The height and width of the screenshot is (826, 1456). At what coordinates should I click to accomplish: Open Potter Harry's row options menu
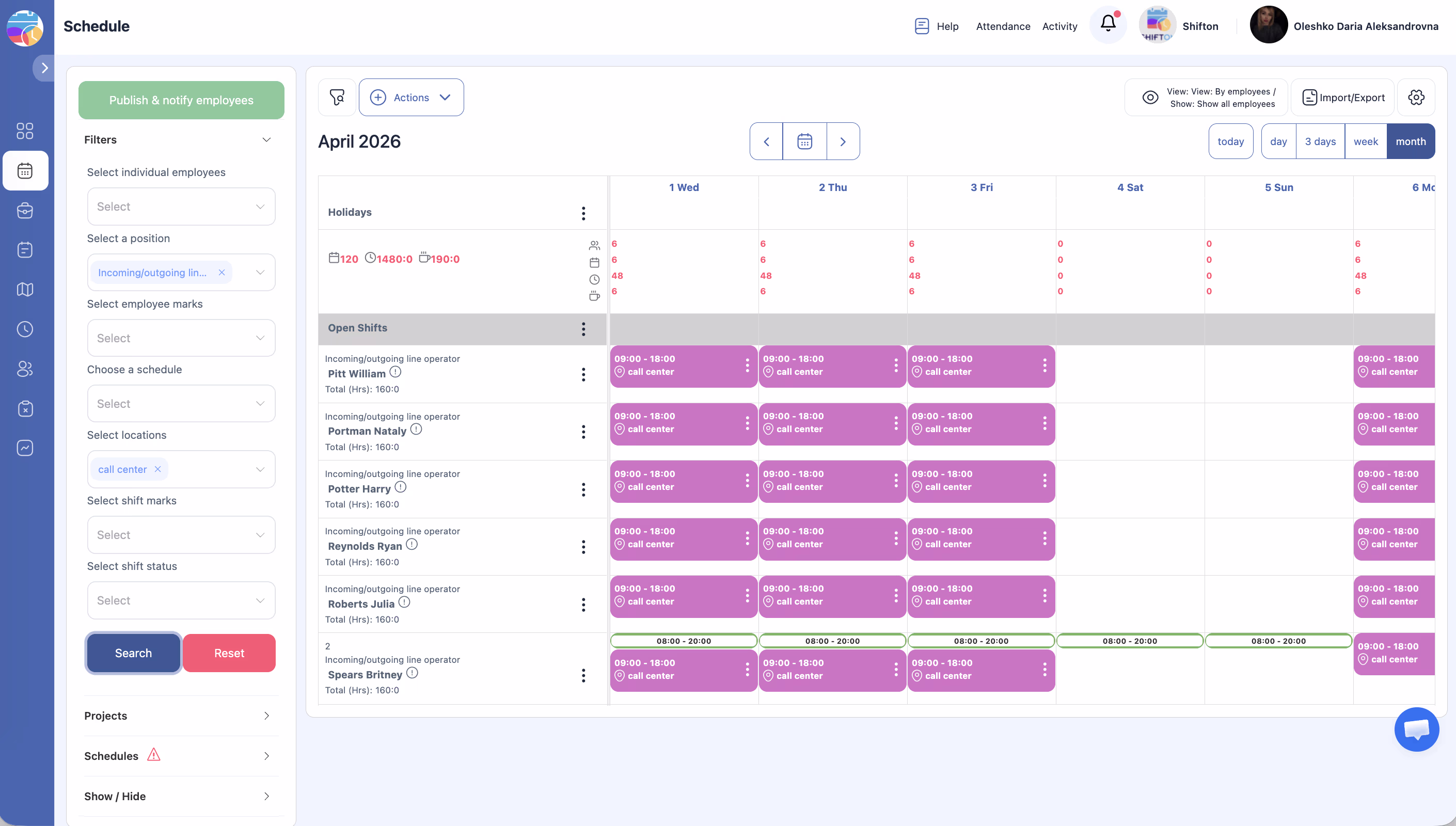583,489
